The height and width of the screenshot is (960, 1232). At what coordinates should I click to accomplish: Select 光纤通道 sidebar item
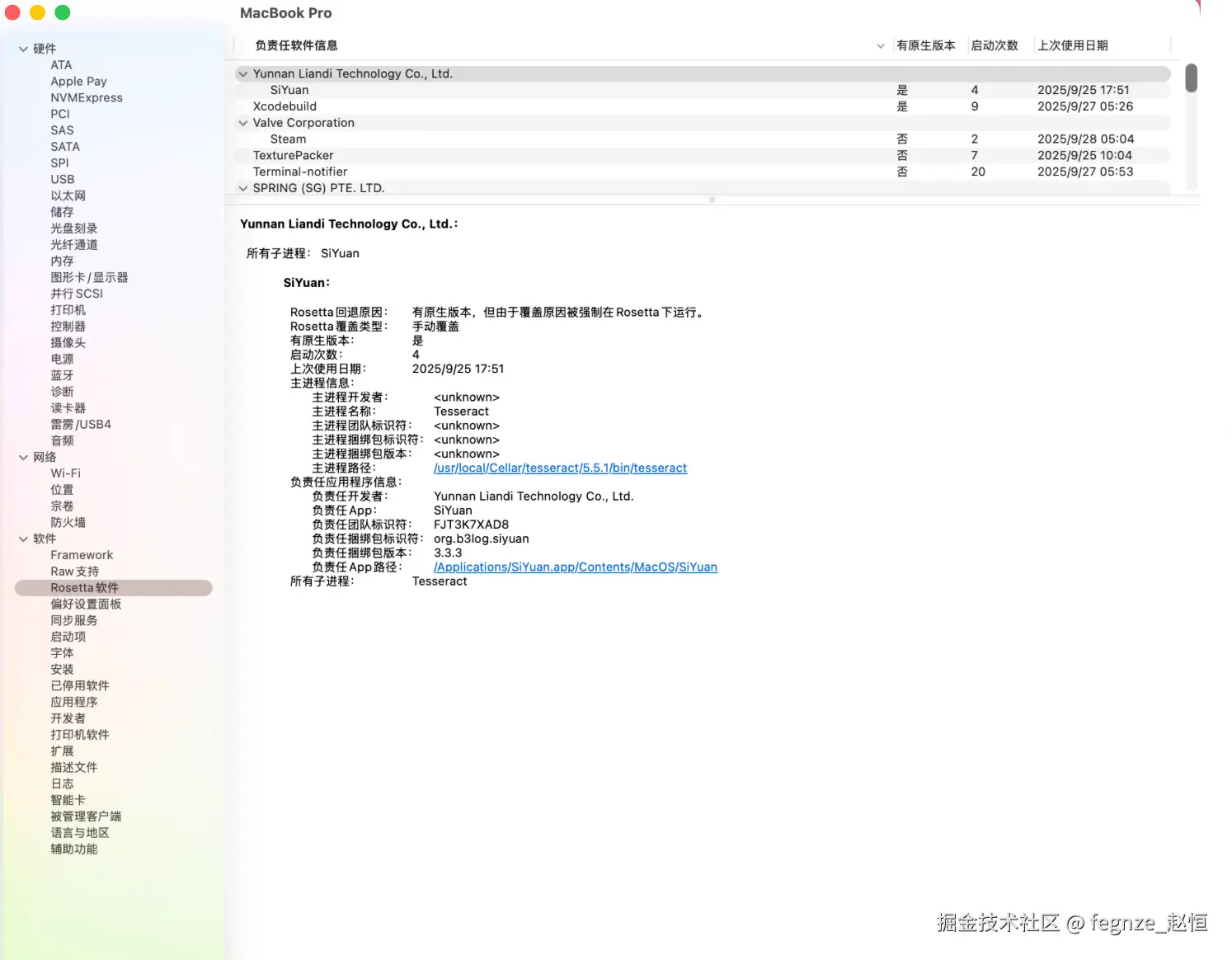pyautogui.click(x=74, y=245)
